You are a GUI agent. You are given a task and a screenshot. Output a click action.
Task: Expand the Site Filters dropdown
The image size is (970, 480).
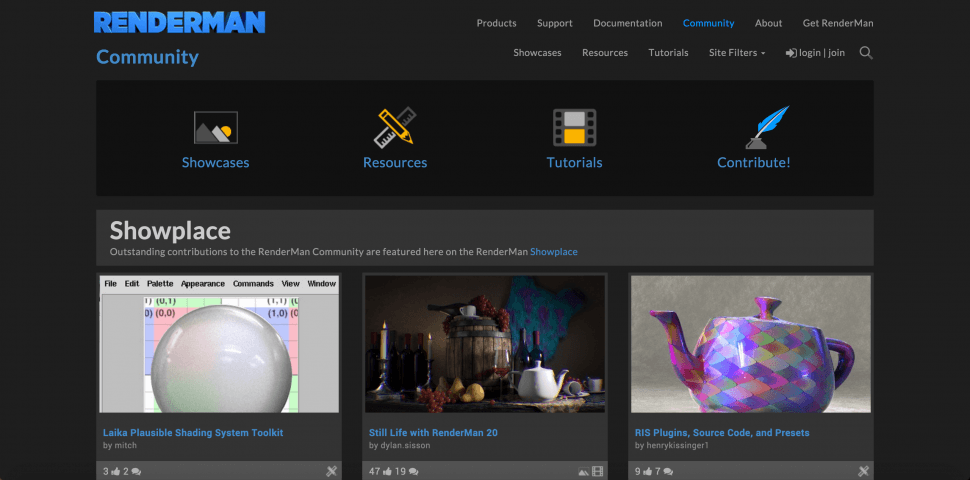(737, 53)
